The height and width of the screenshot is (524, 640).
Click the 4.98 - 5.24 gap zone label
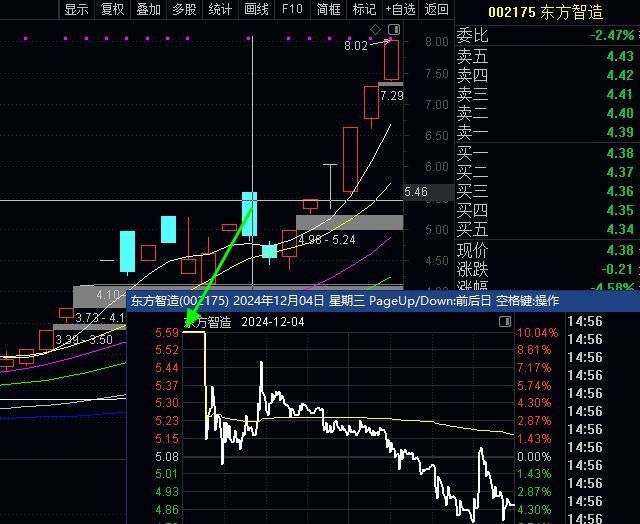point(327,240)
